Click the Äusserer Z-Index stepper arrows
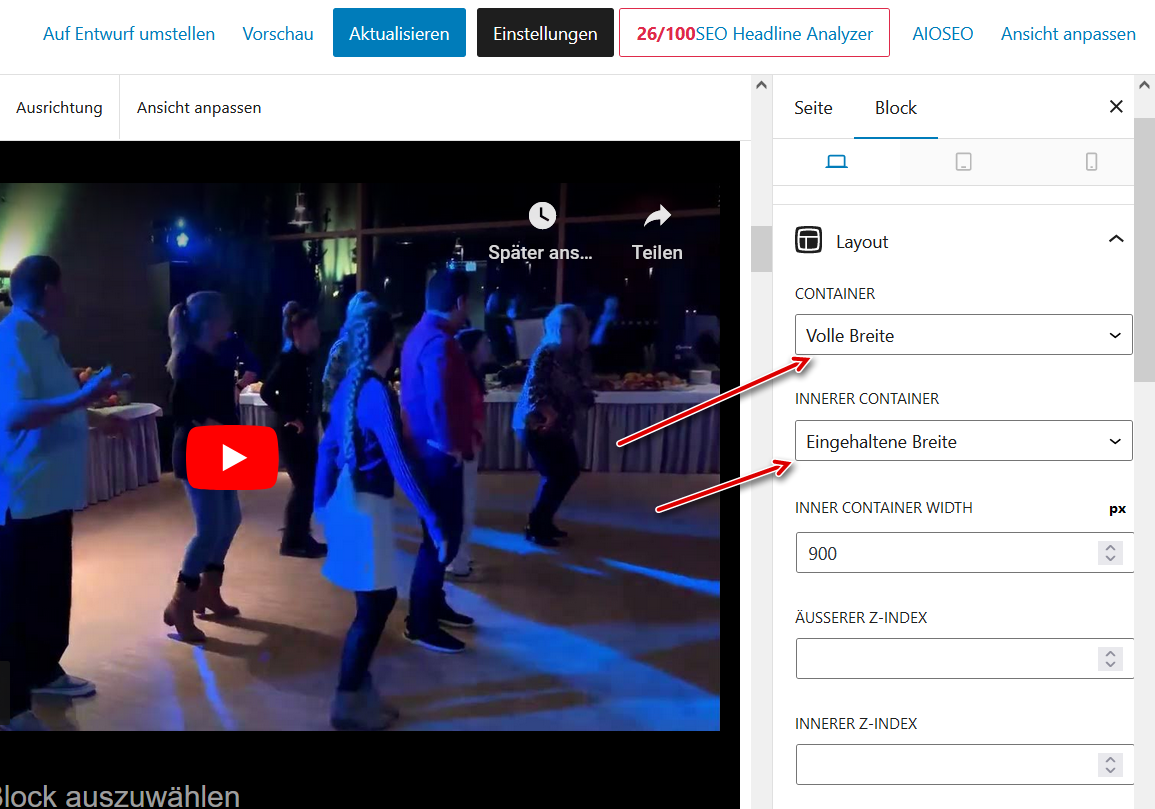The height and width of the screenshot is (809, 1155). click(1109, 659)
